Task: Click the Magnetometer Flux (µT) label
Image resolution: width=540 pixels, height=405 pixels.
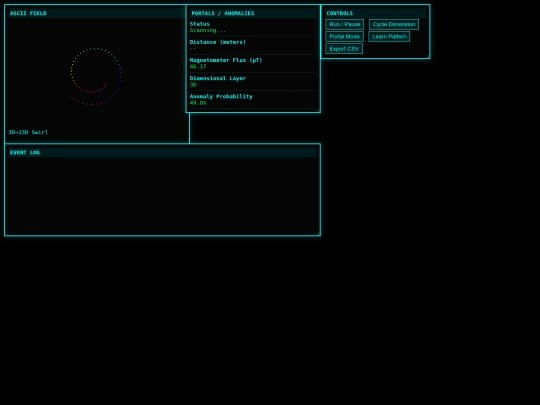Action: click(226, 60)
